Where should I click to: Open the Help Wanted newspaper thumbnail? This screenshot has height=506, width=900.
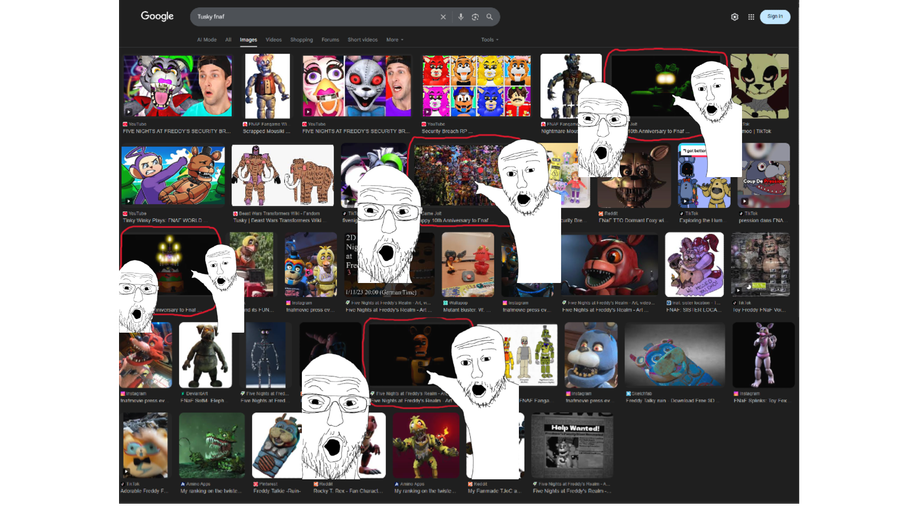[572, 445]
